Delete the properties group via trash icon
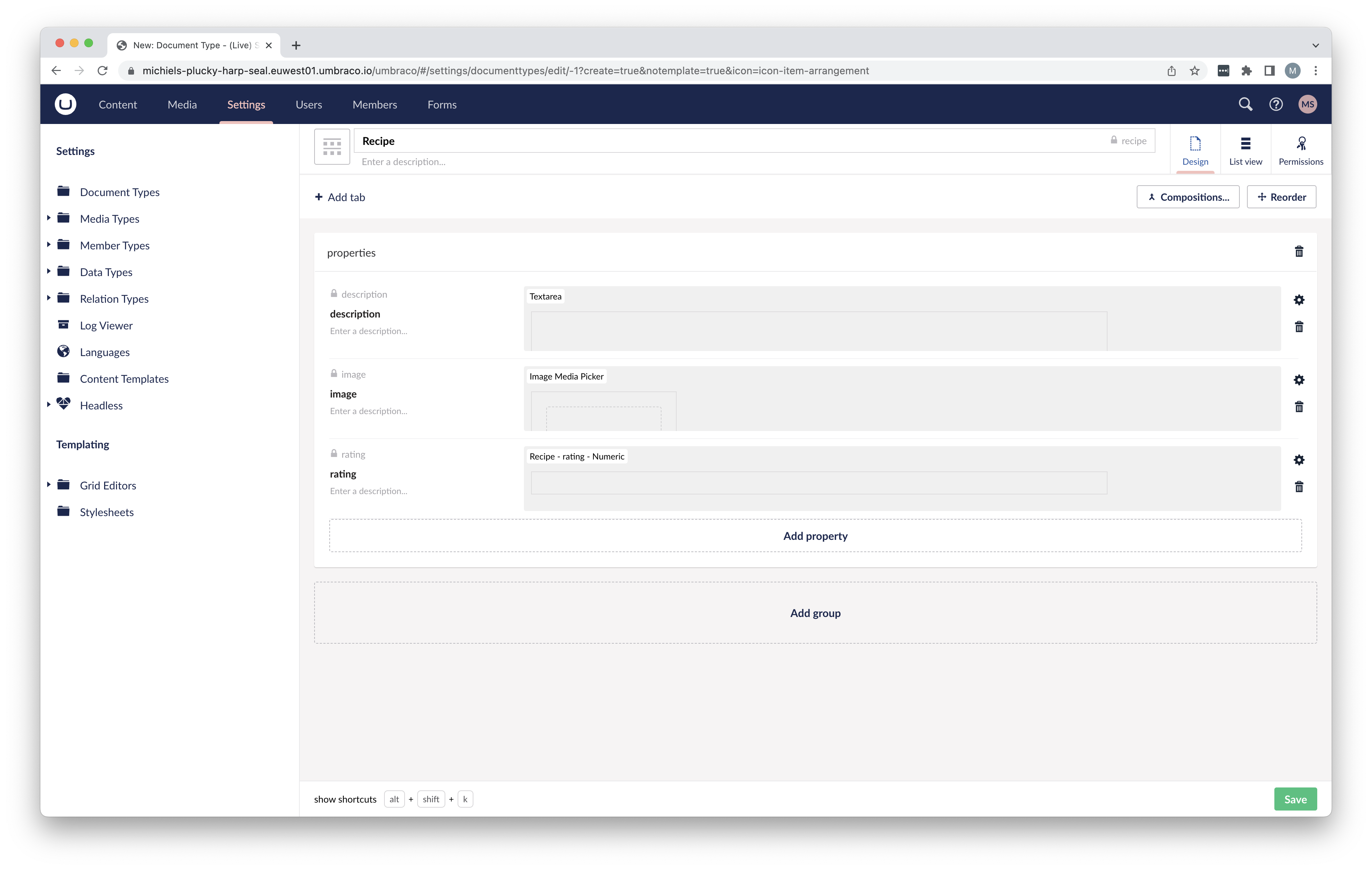The image size is (1372, 870). 1299,252
